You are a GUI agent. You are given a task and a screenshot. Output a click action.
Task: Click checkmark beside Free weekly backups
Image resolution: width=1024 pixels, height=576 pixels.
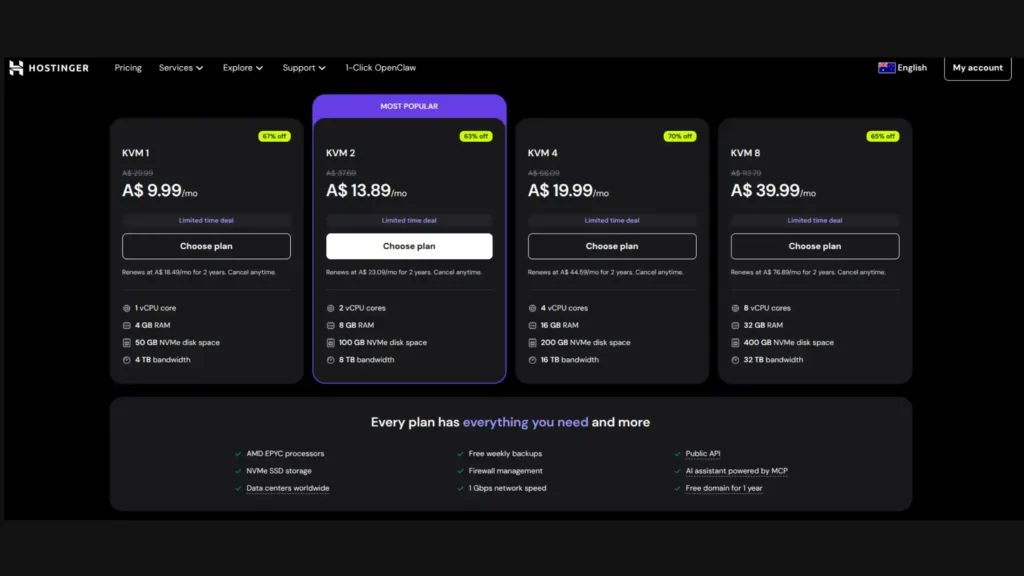pos(460,454)
